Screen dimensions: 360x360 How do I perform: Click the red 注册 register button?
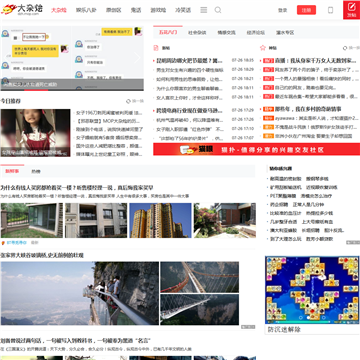coord(306,10)
